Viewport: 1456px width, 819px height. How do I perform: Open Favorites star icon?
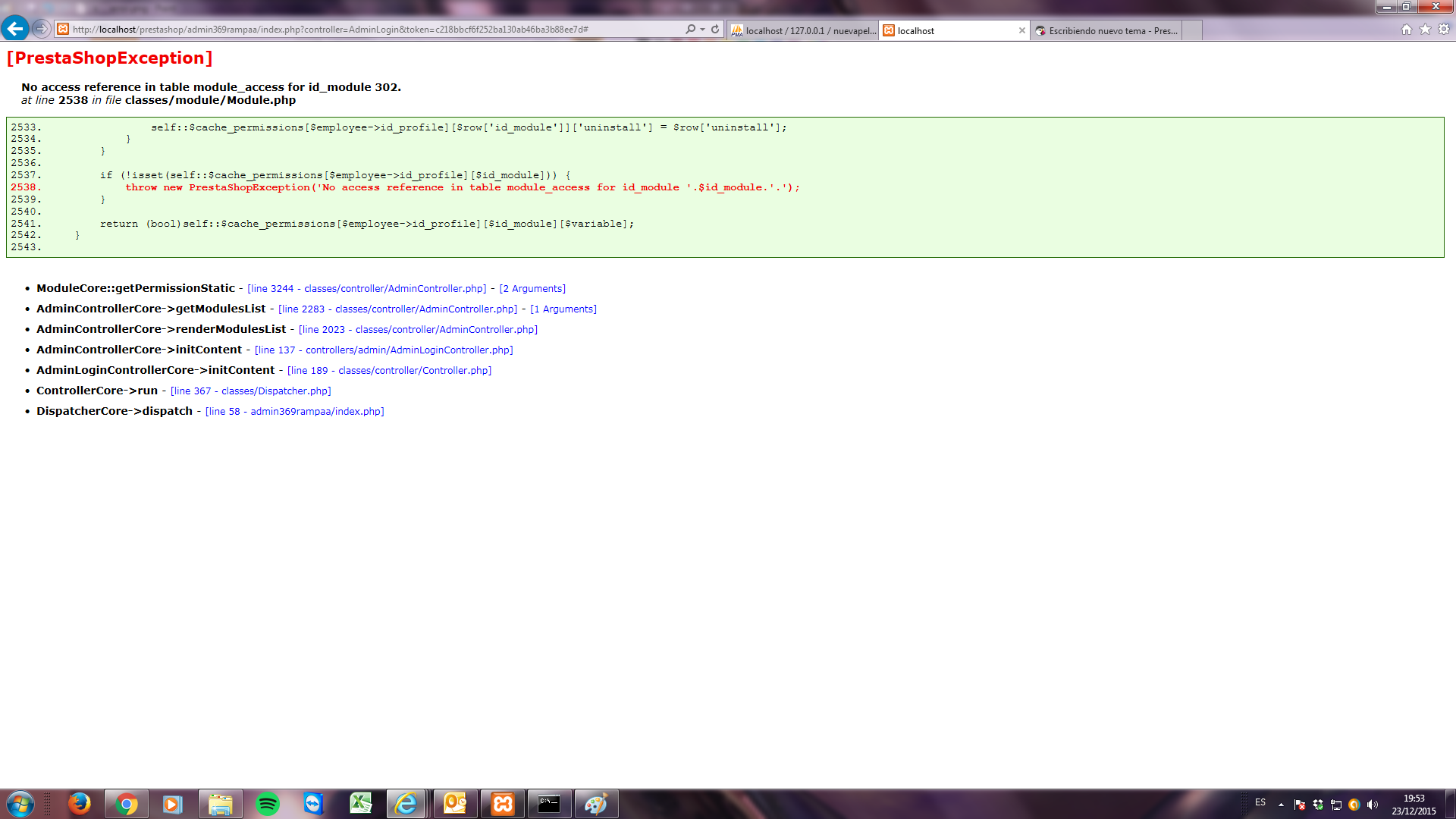coord(1425,30)
